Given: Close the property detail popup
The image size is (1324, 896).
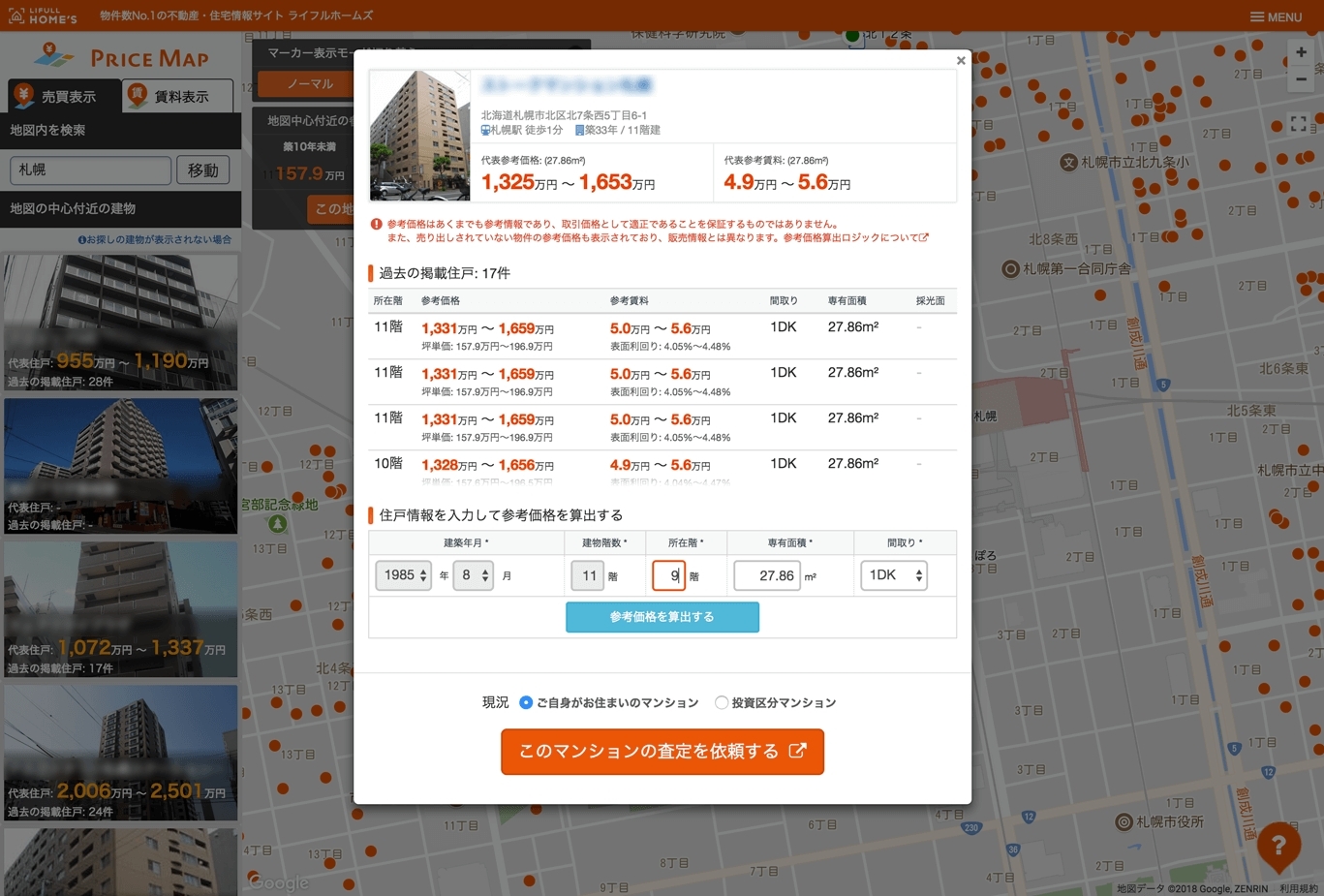Looking at the screenshot, I should point(960,61).
